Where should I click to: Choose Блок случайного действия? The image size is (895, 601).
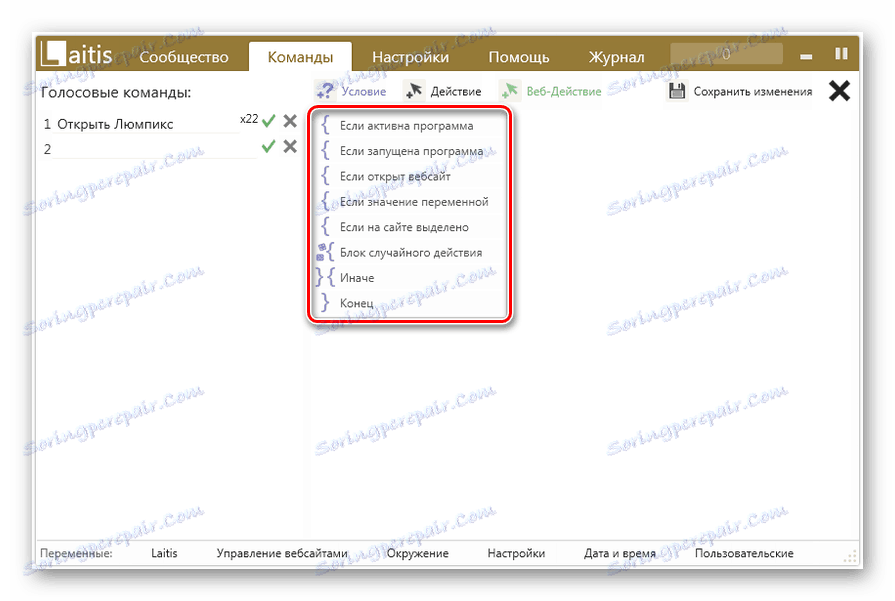tap(409, 252)
